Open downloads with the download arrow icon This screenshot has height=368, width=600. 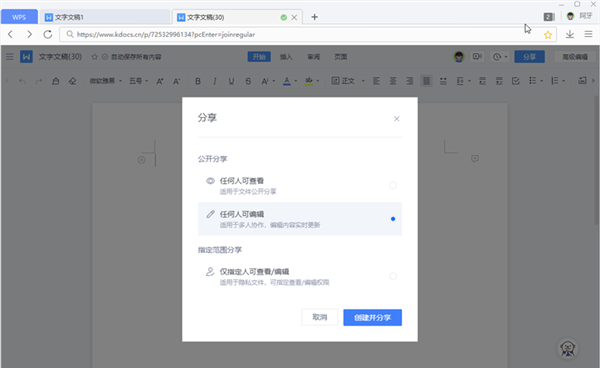(569, 34)
